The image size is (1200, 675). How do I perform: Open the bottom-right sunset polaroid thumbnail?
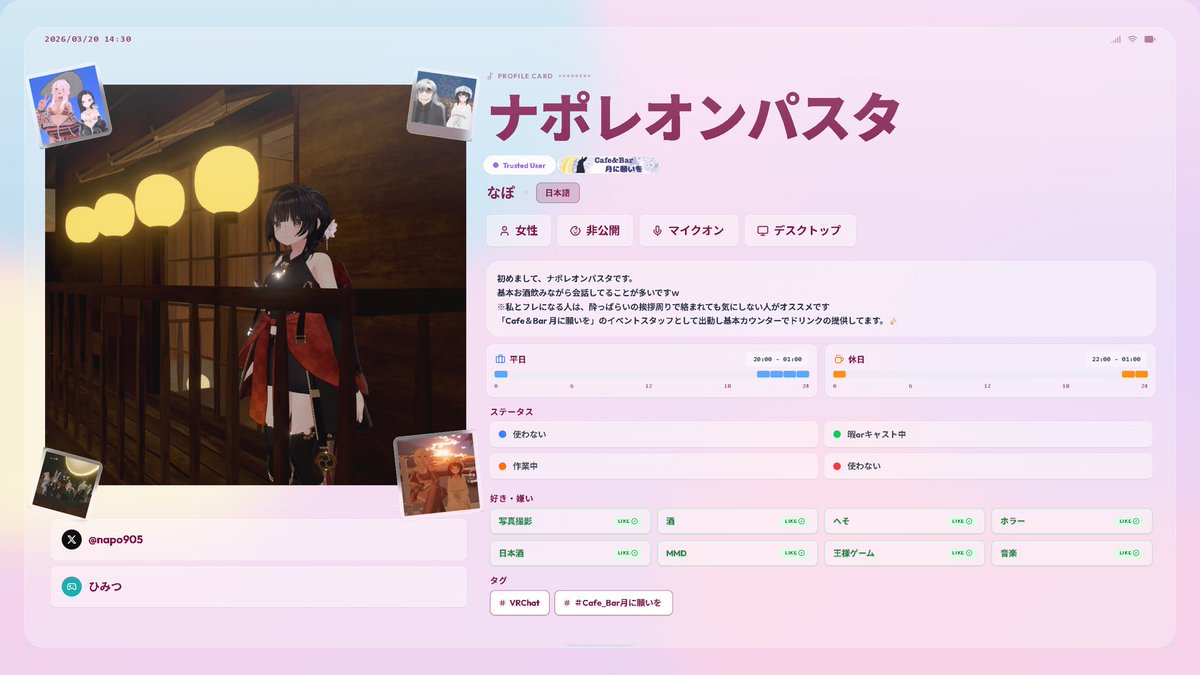[437, 473]
